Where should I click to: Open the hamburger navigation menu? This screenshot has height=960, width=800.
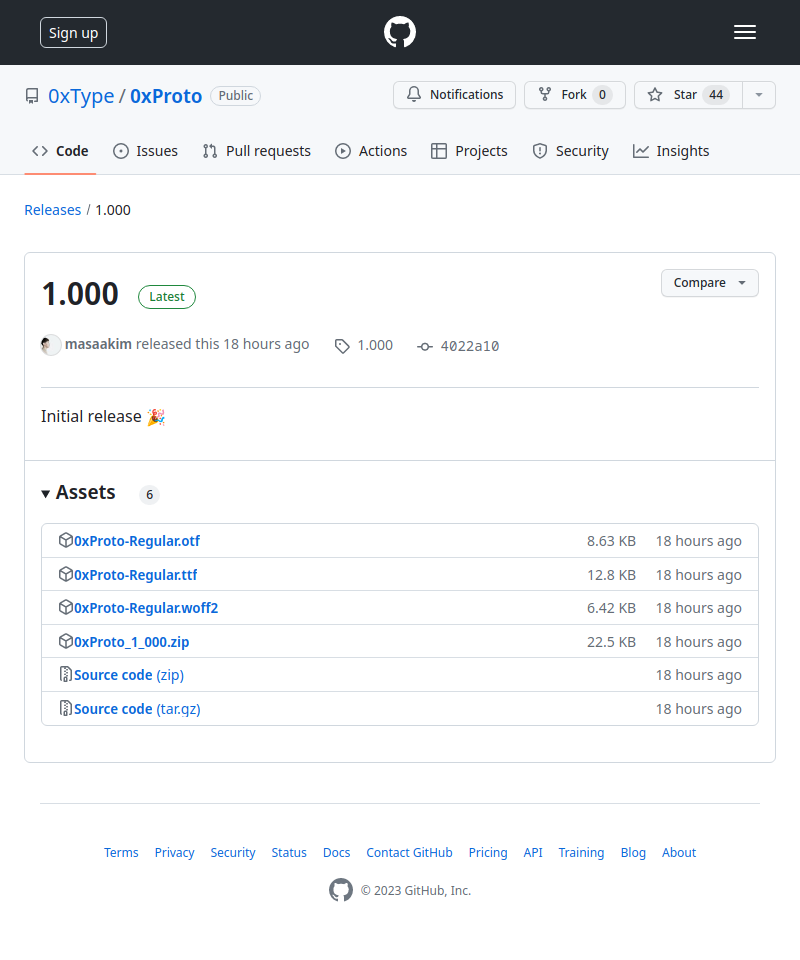(745, 32)
